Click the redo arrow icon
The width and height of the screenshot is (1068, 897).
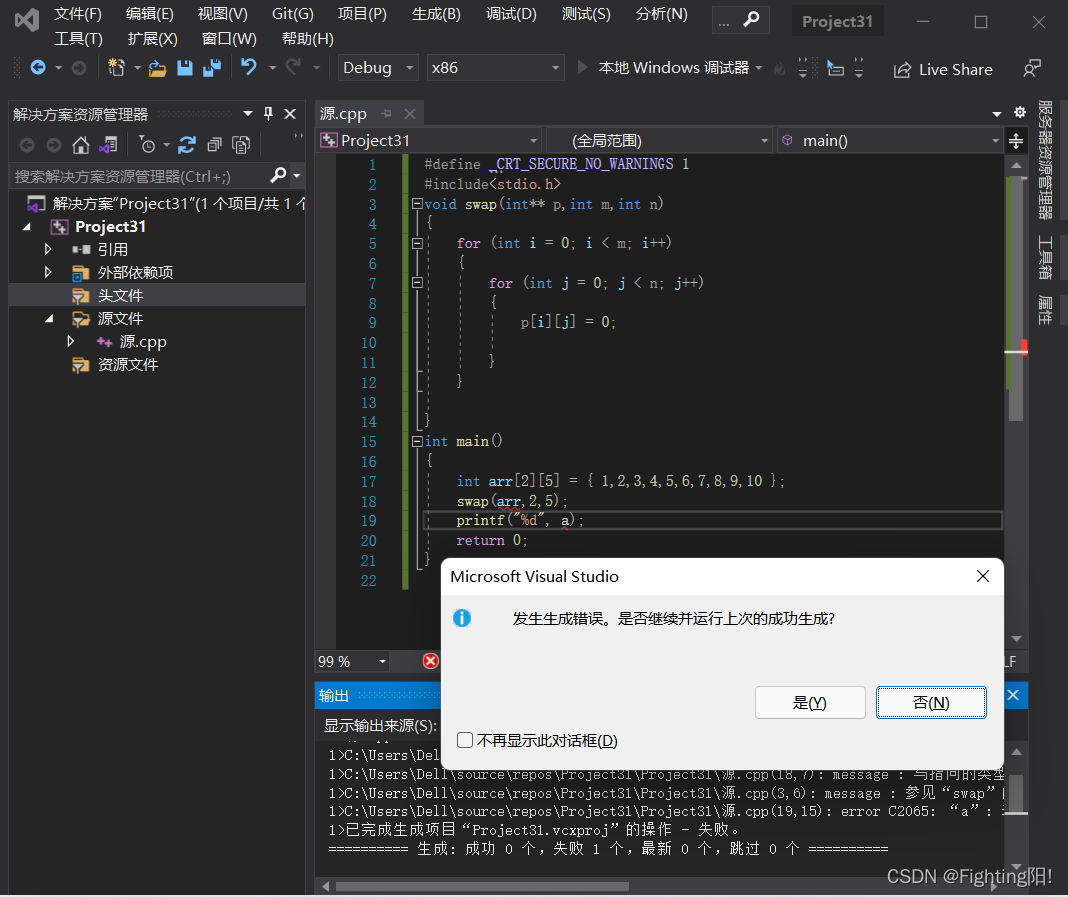click(294, 67)
